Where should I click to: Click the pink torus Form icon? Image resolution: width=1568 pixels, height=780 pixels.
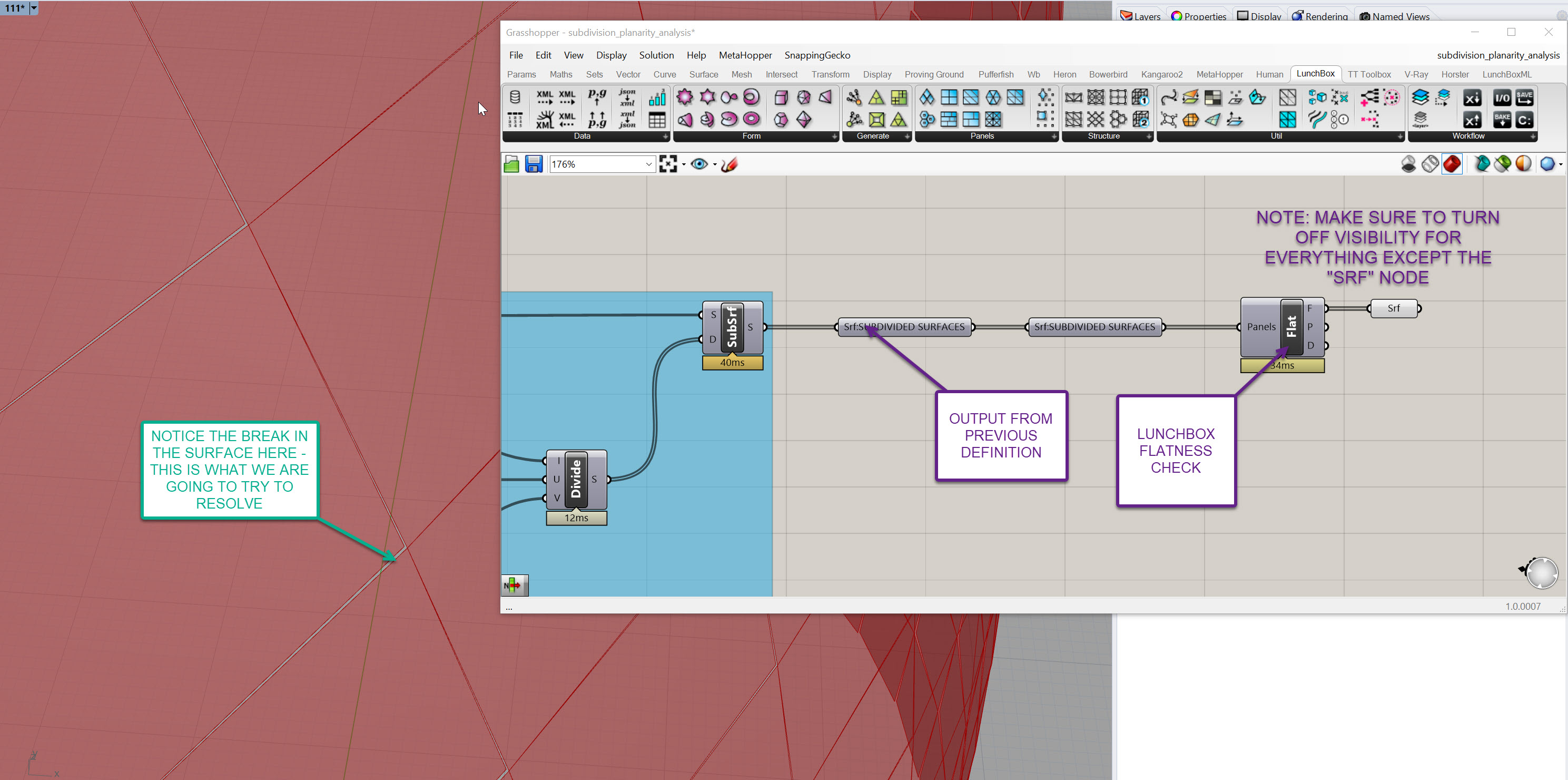751,97
